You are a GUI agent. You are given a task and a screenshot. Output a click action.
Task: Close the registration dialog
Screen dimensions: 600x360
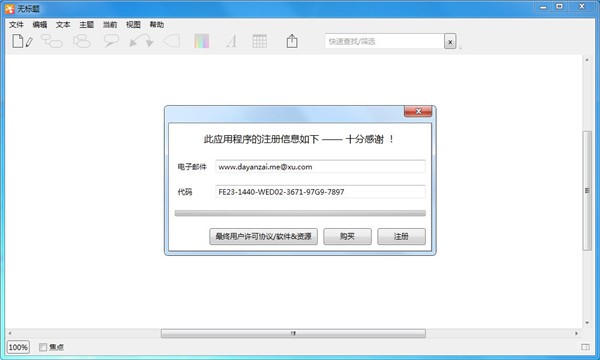[418, 111]
